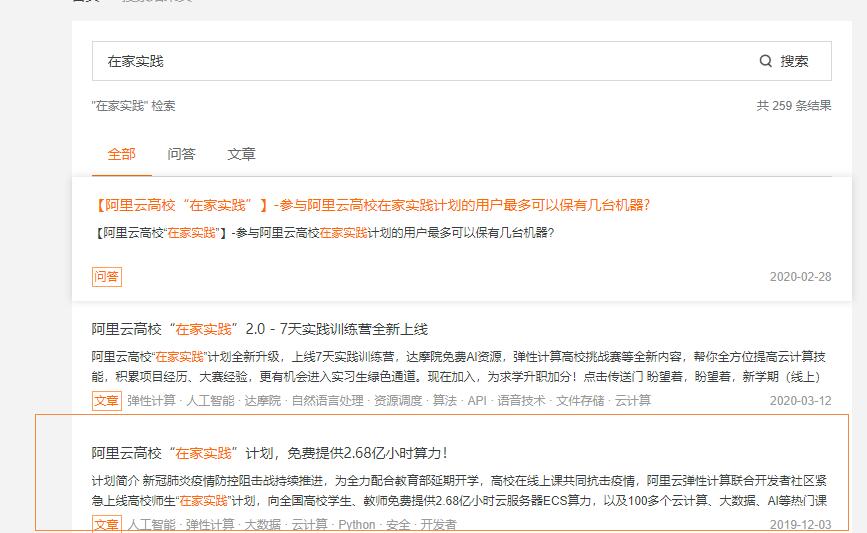Viewport: 867px width, 533px height.
Task: Select the 安全 tag
Action: [398, 524]
